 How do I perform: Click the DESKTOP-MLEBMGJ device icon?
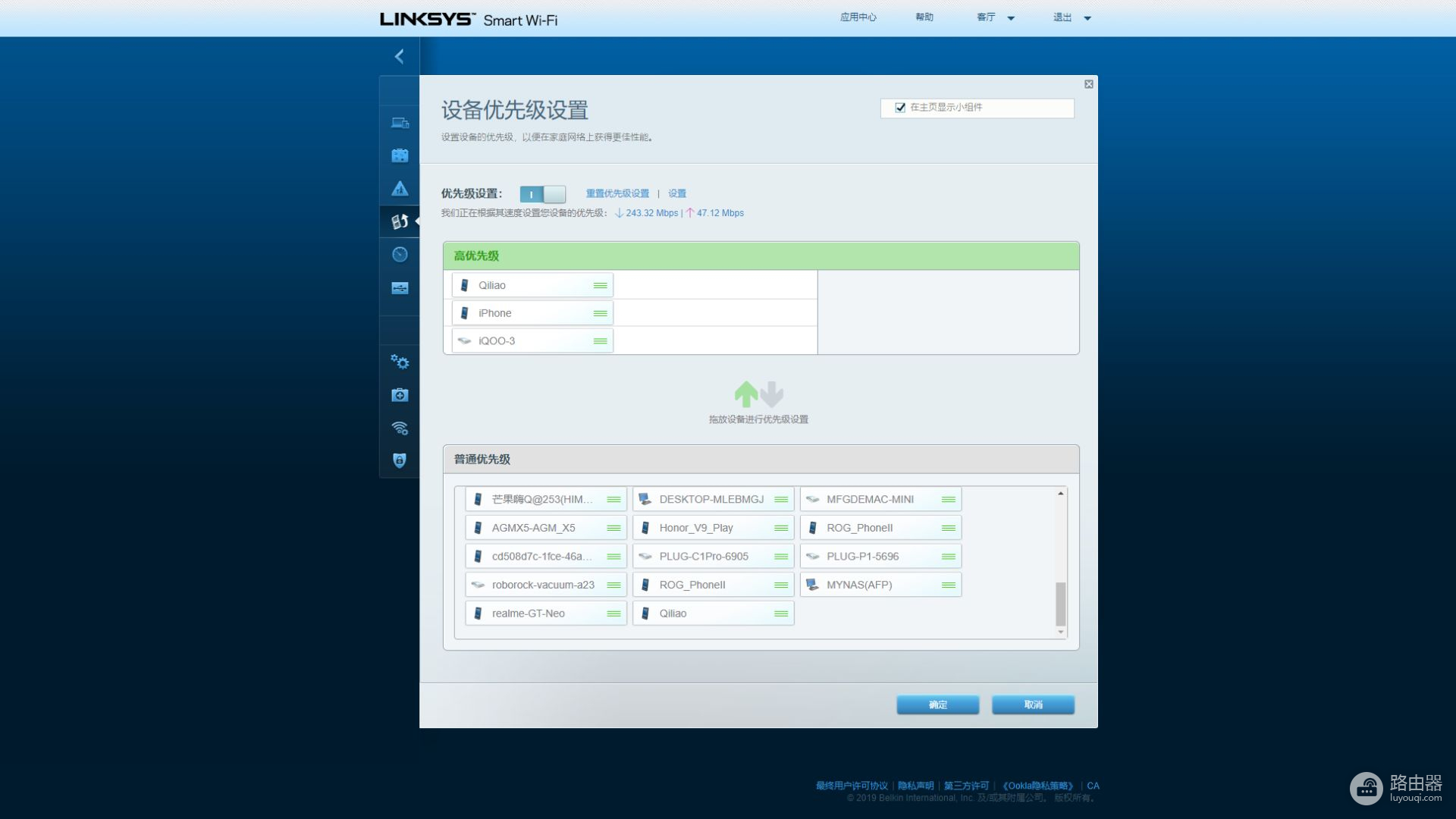[646, 499]
